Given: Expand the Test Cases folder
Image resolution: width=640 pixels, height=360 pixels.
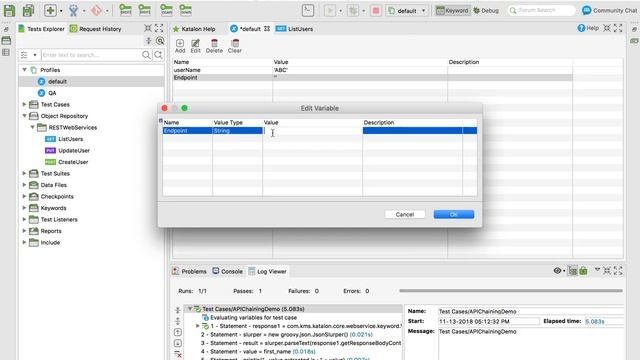Looking at the screenshot, I should click(24, 104).
